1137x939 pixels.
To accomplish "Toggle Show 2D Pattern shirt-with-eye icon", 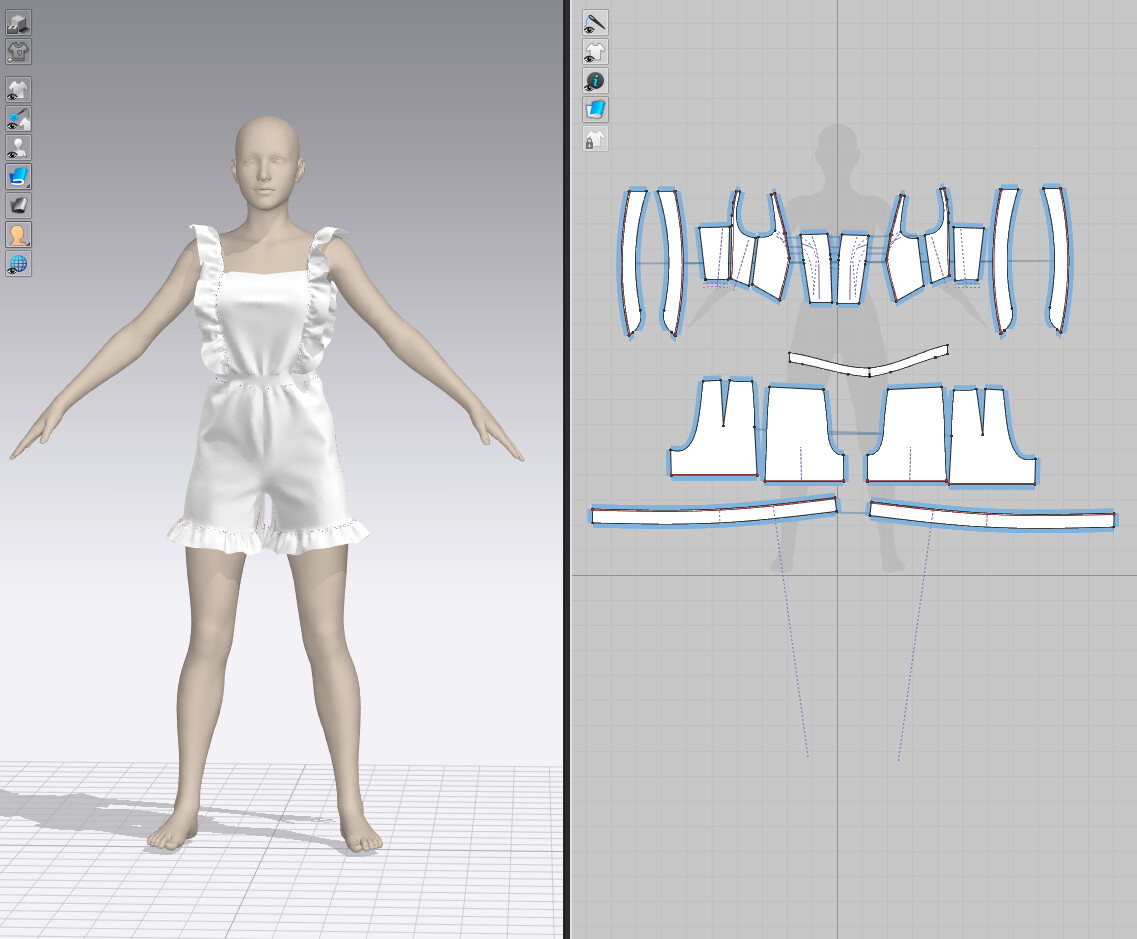I will click(x=595, y=51).
